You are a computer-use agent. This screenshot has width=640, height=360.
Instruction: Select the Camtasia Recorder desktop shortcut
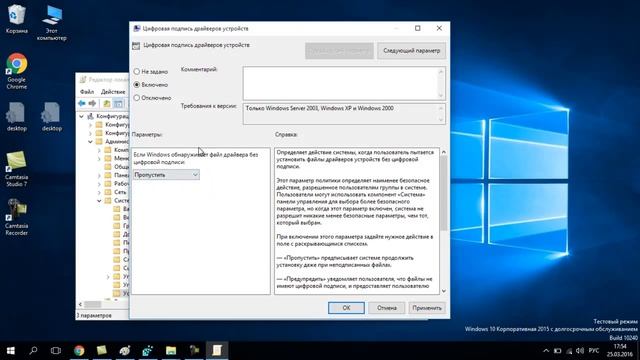pyautogui.click(x=17, y=217)
